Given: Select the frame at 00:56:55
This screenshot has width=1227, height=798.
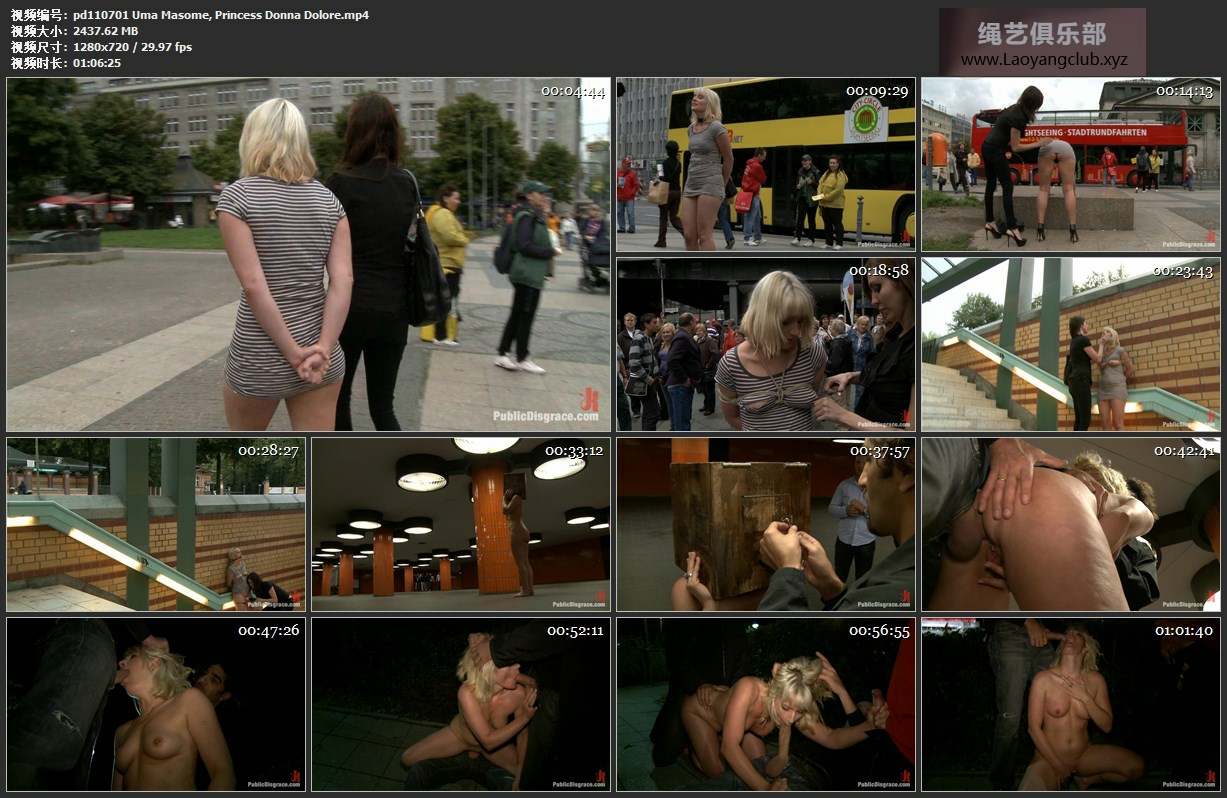Looking at the screenshot, I should 765,704.
